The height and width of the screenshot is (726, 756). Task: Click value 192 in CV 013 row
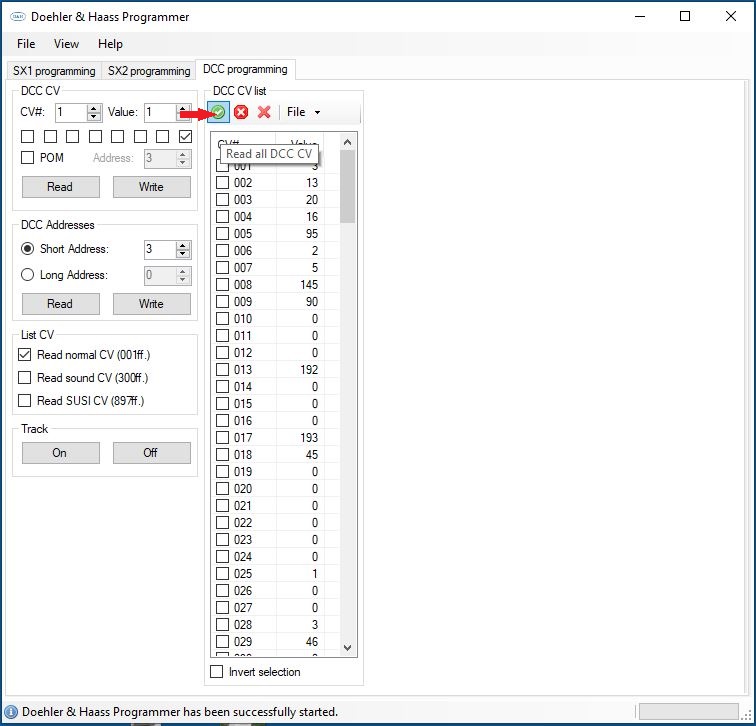(309, 370)
